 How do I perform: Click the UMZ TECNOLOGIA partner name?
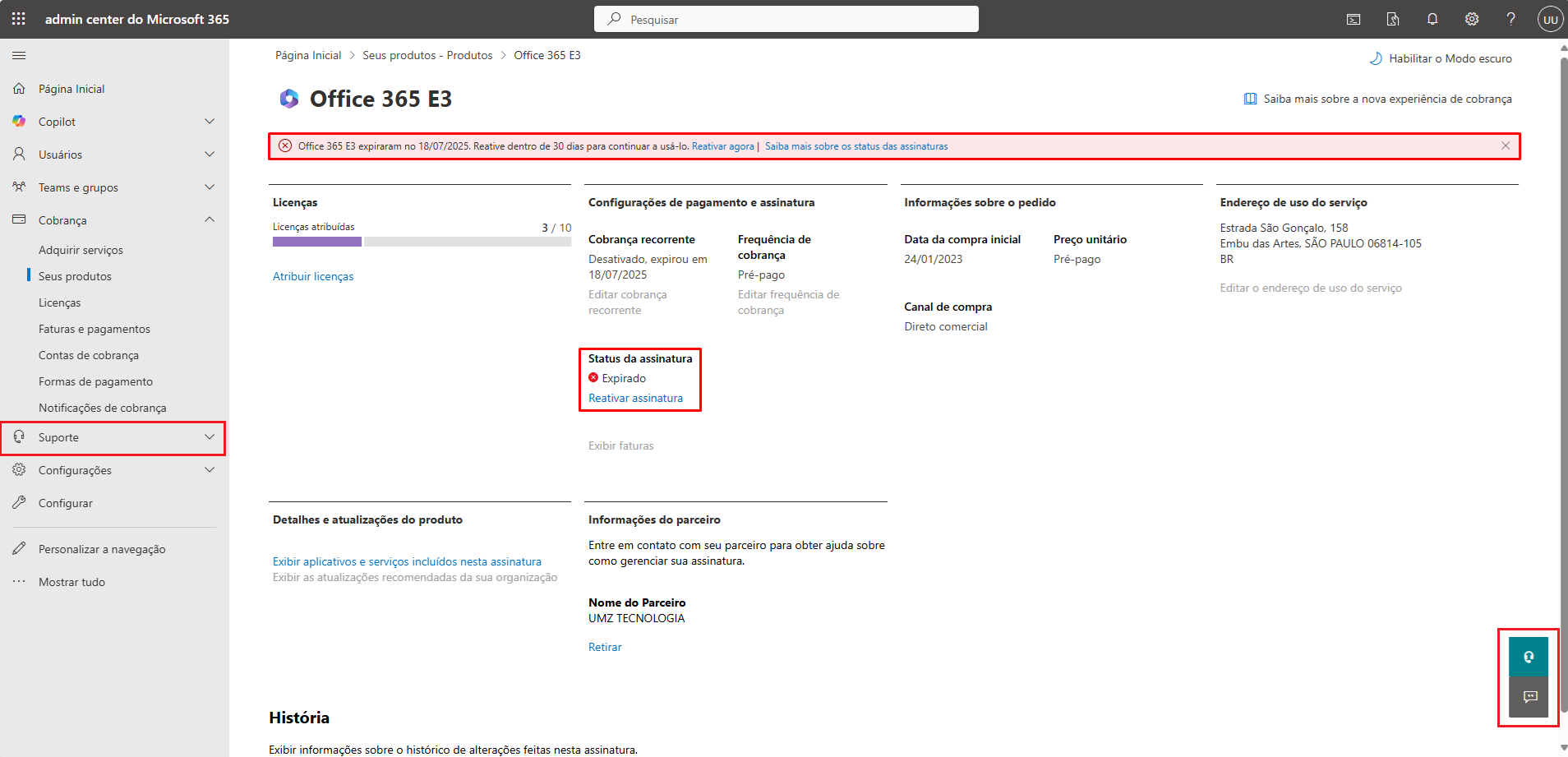(x=636, y=618)
